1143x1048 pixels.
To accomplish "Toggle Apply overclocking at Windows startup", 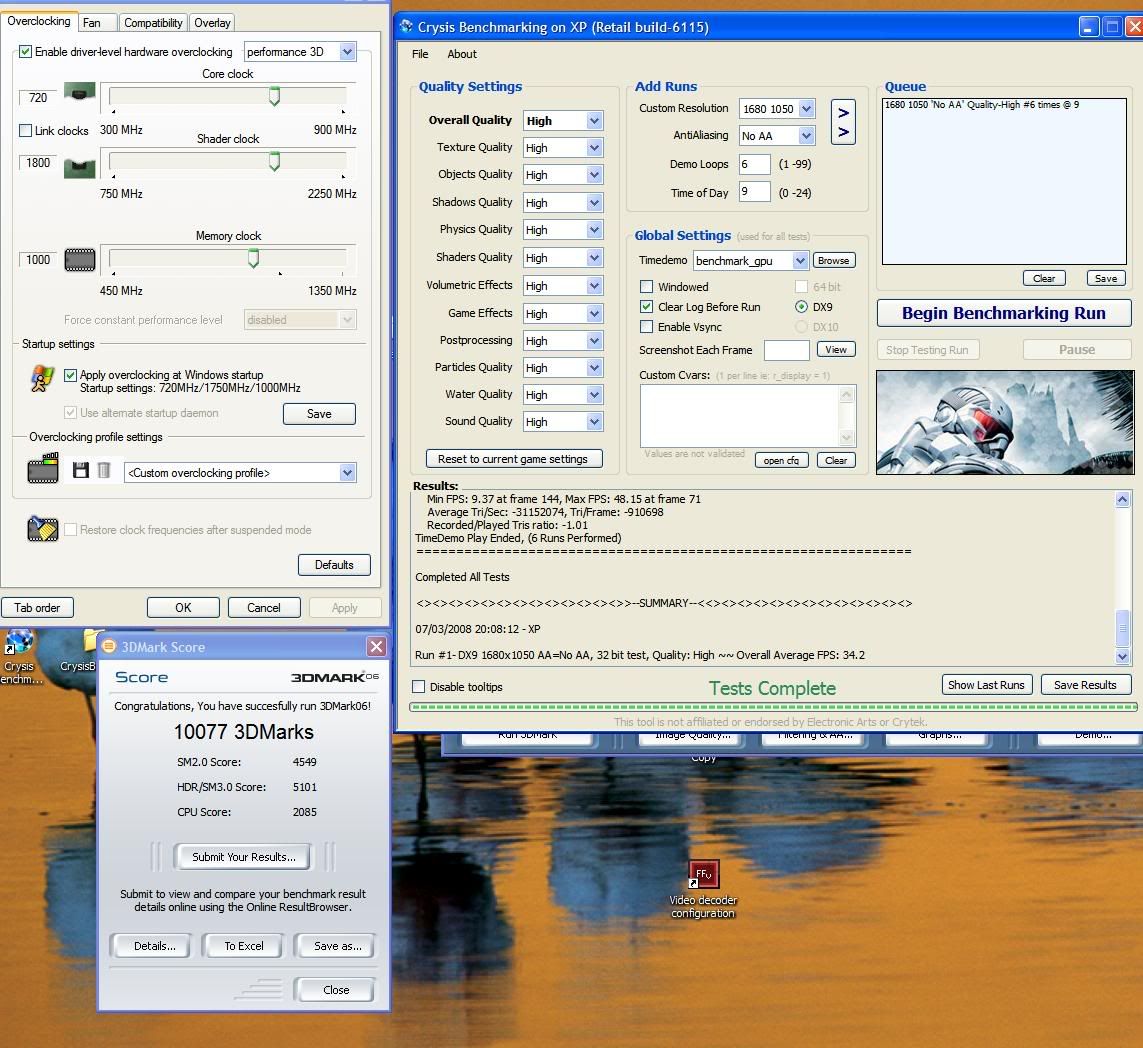I will (70, 375).
